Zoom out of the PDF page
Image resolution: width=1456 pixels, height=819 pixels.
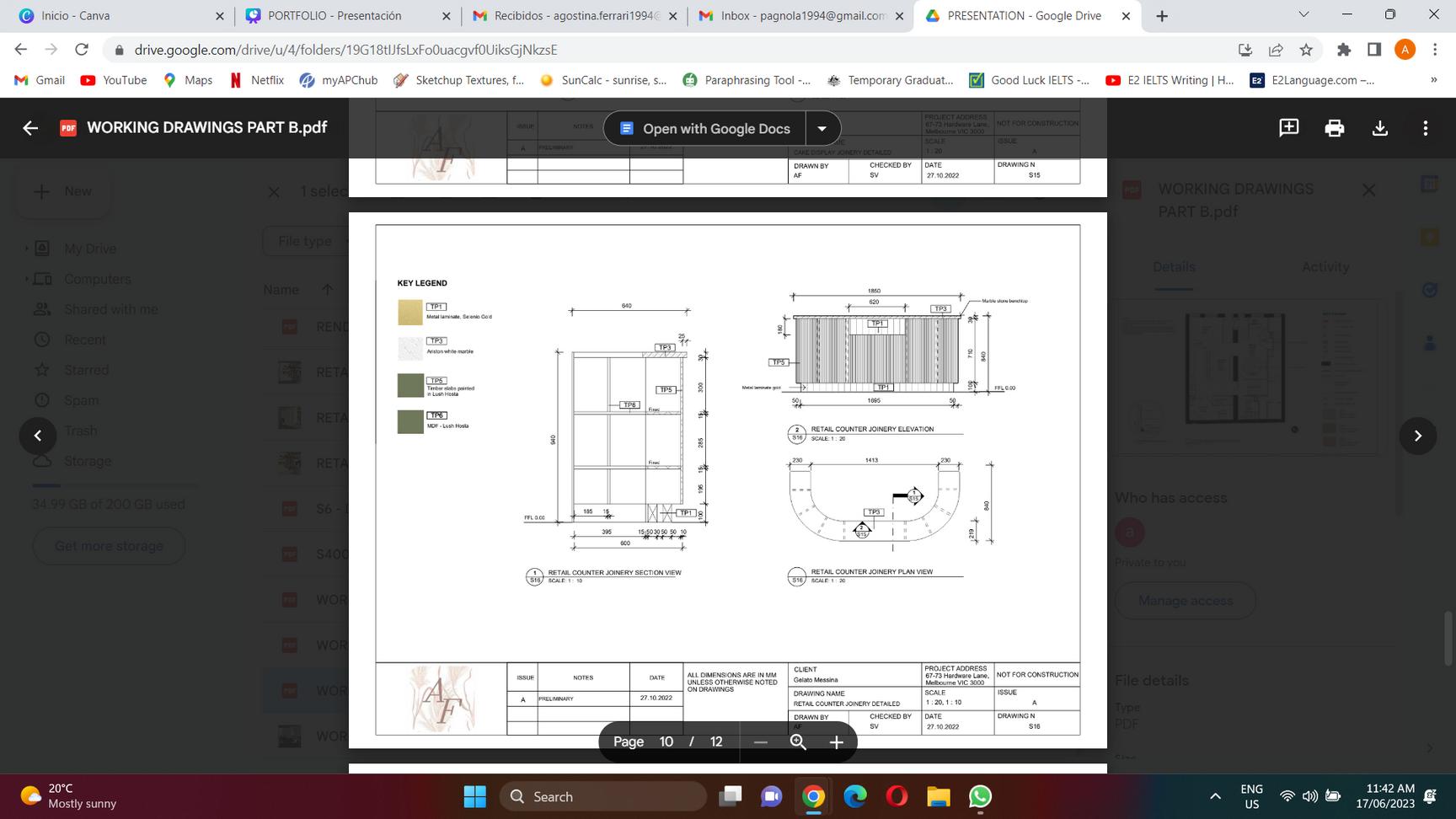pos(760,742)
